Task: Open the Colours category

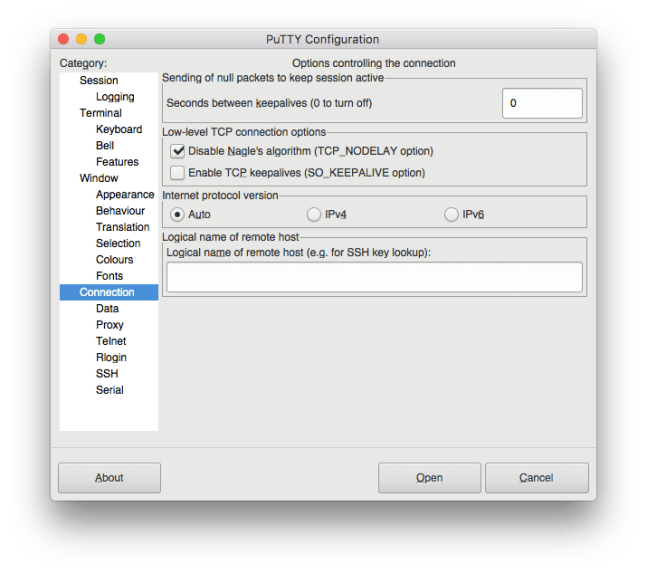Action: click(114, 260)
